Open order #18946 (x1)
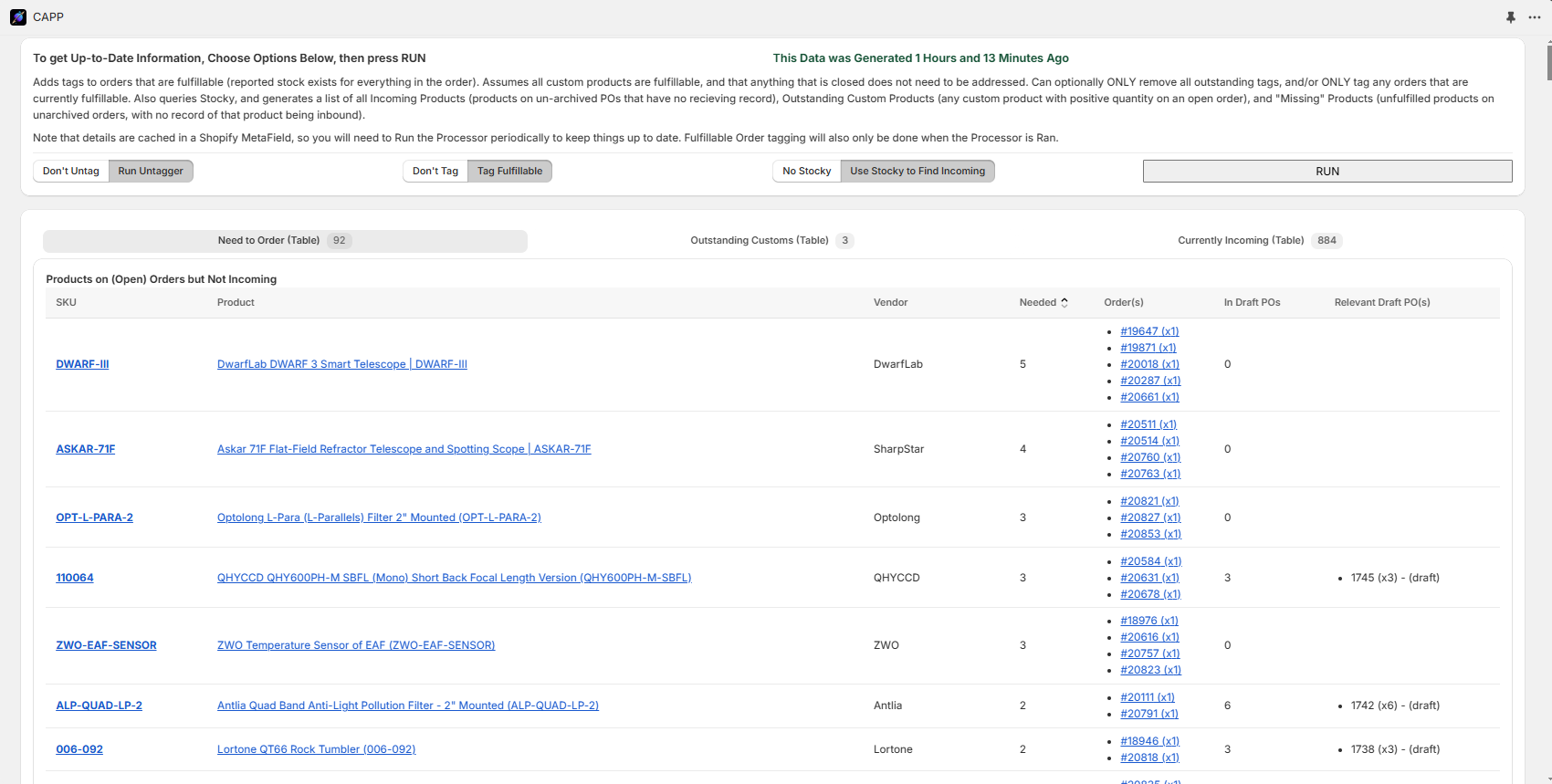 pyautogui.click(x=1149, y=741)
